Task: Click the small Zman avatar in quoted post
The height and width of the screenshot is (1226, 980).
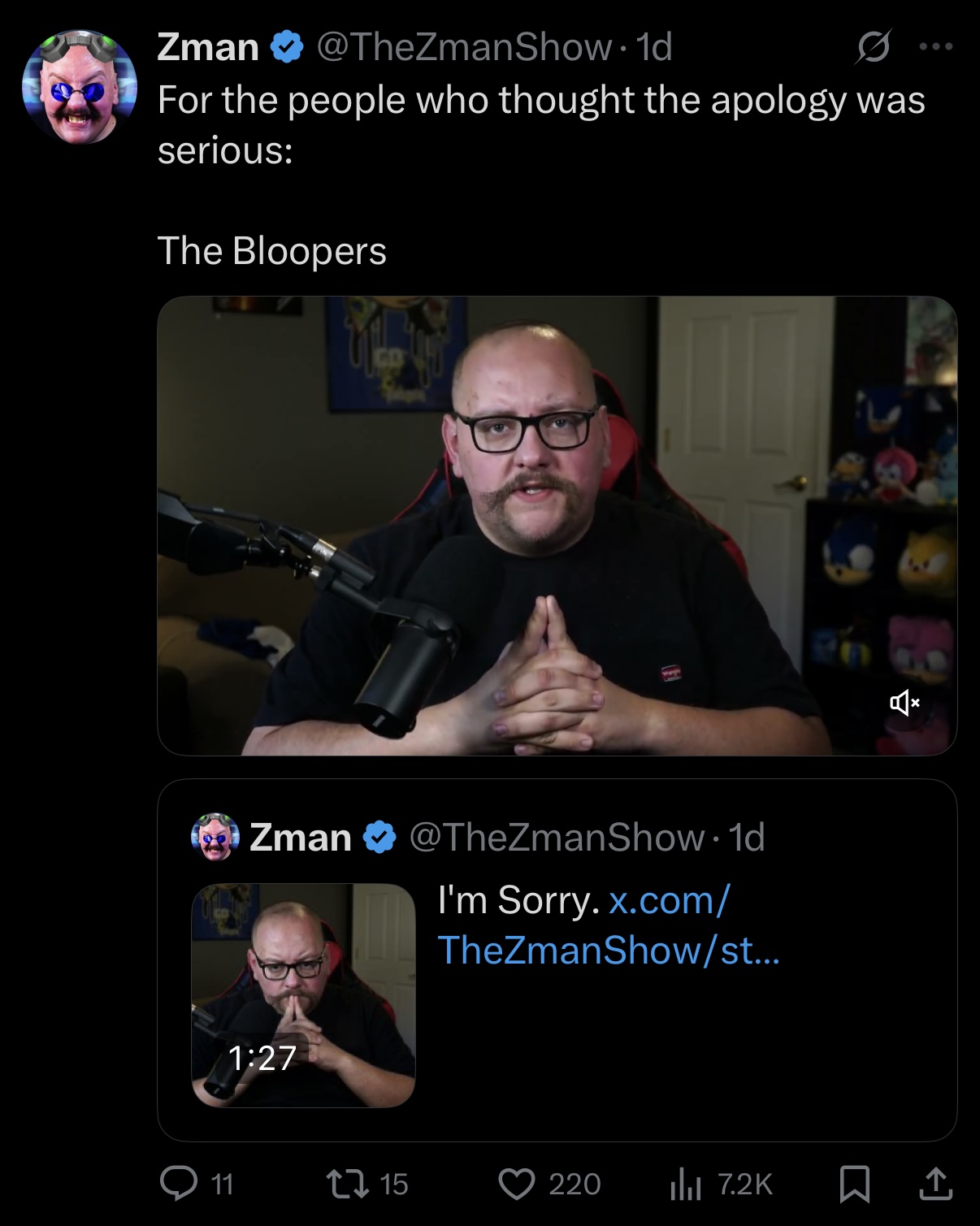Action: (215, 837)
